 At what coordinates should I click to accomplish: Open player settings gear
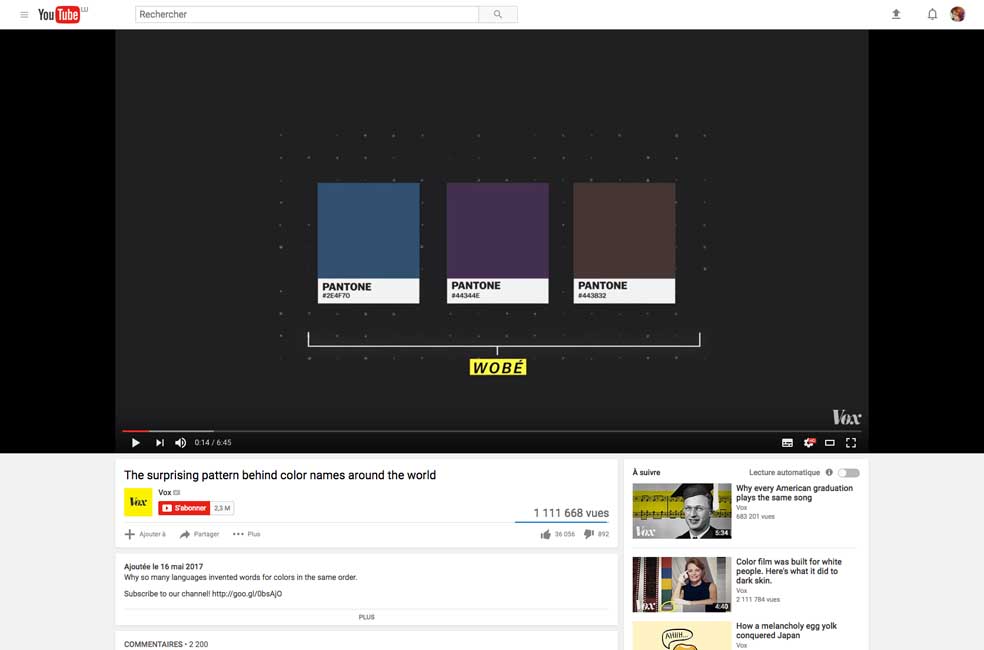click(x=809, y=442)
